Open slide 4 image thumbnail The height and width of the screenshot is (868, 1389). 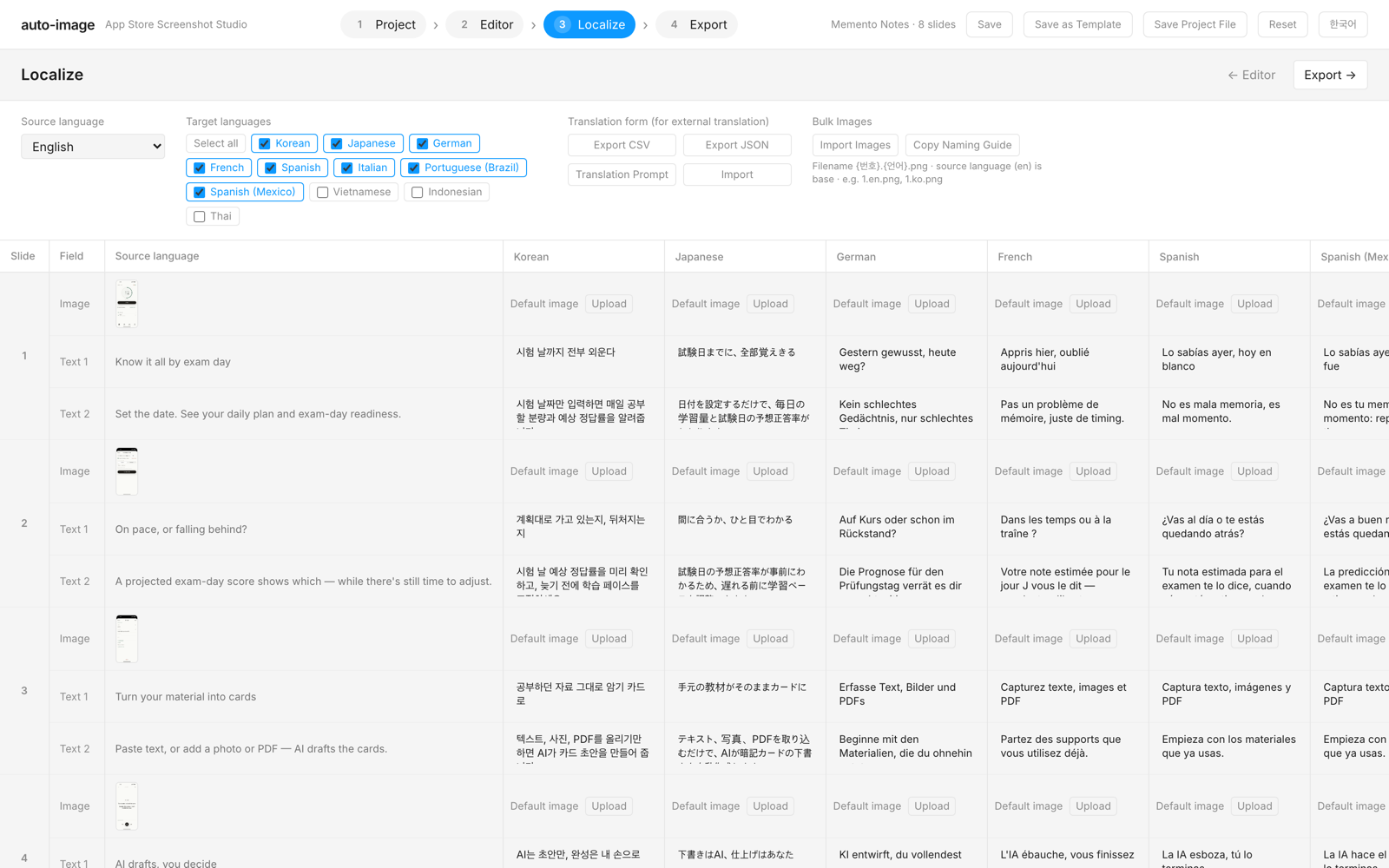point(127,806)
